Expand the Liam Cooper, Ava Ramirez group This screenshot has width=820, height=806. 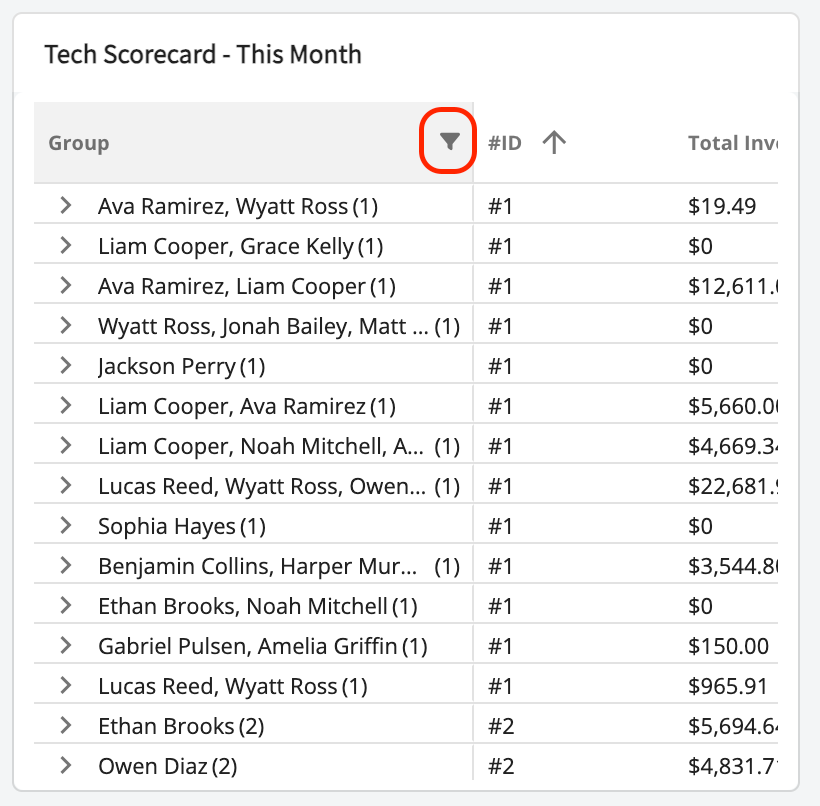[65, 405]
